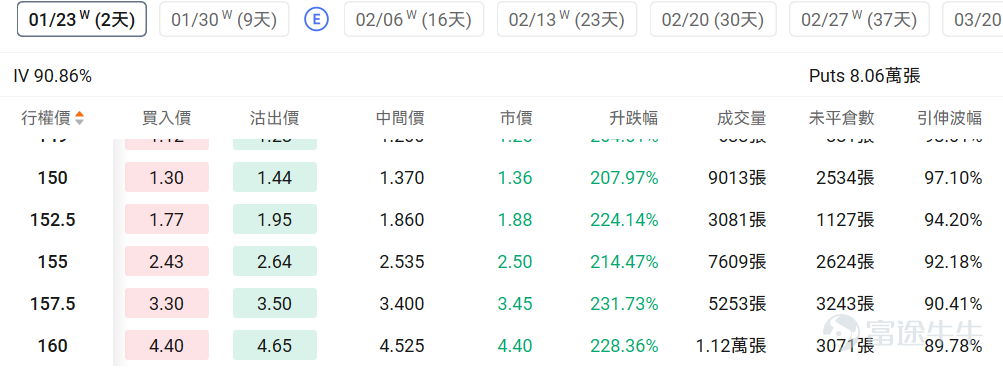Image resolution: width=1003 pixels, height=369 pixels.
Task: Click the 未平倉數 column header
Action: pyautogui.click(x=841, y=118)
